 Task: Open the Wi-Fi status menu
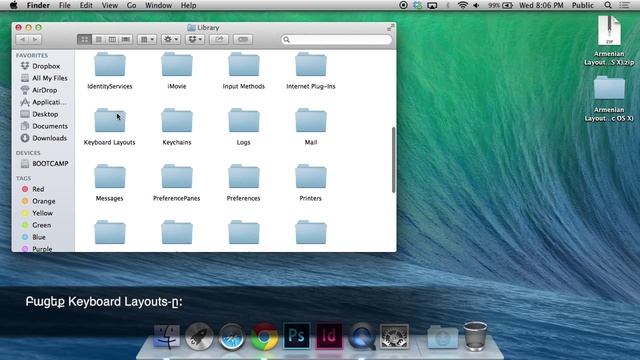click(x=462, y=5)
